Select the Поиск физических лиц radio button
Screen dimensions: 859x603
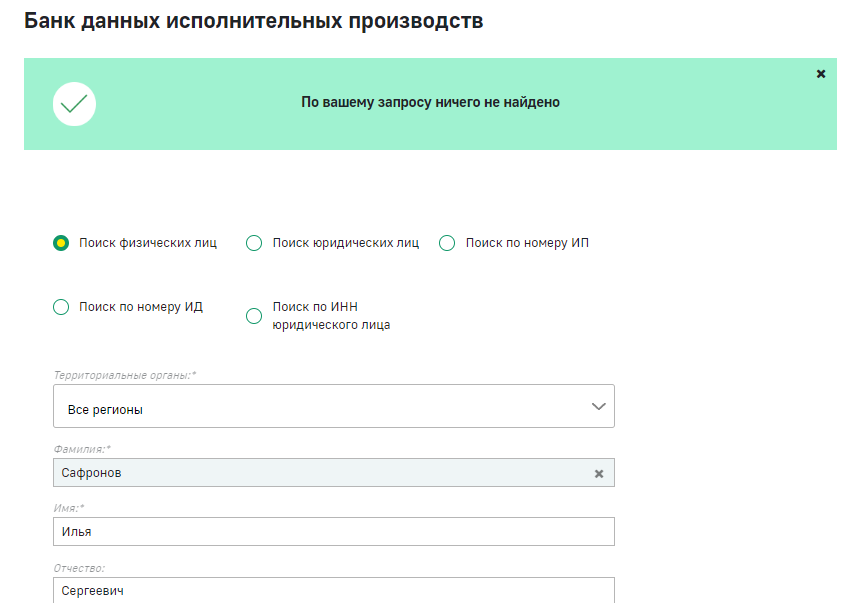61,242
